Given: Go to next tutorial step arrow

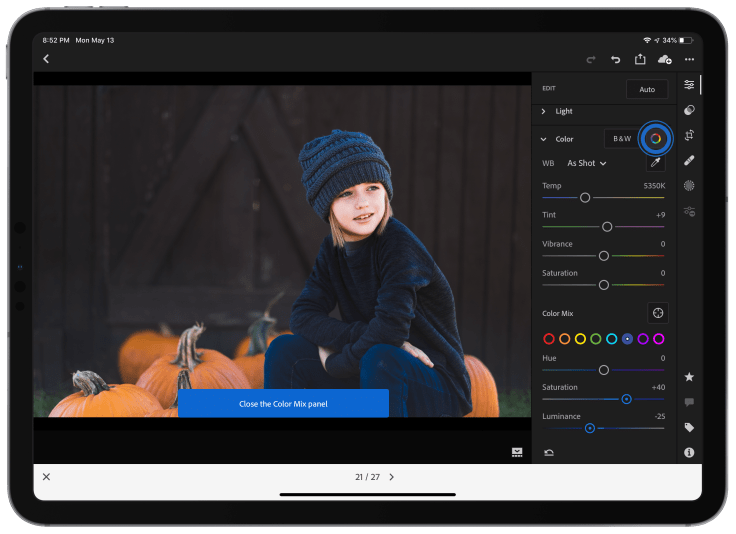Looking at the screenshot, I should pos(391,477).
